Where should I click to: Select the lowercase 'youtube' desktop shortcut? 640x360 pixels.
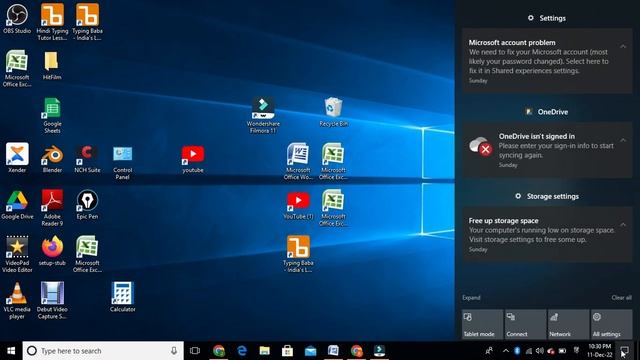pos(193,158)
